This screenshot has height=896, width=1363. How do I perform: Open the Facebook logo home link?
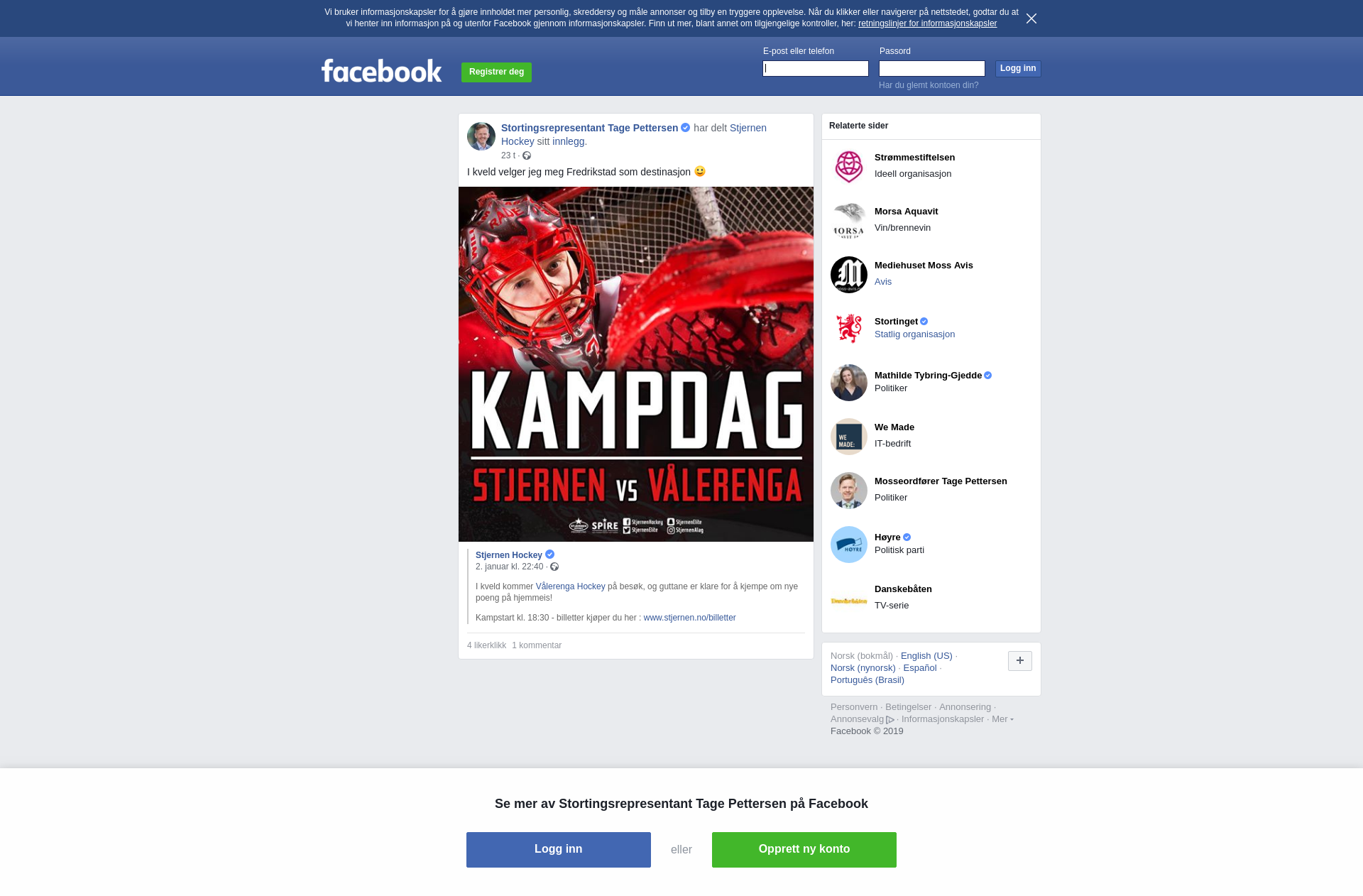click(381, 71)
